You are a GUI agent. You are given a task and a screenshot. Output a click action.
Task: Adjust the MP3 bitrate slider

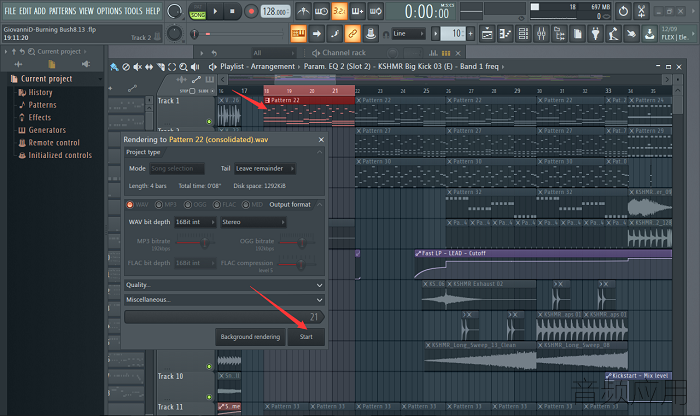(196, 242)
